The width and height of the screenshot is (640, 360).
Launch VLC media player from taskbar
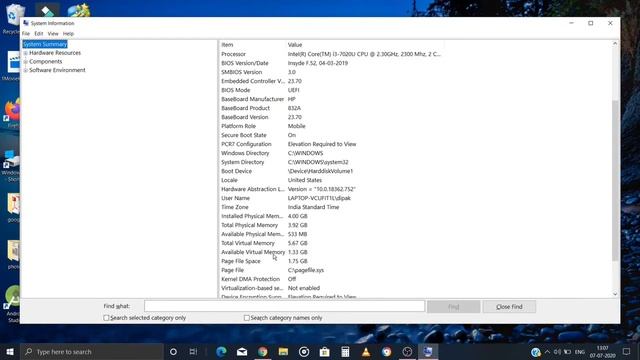[x=366, y=352]
